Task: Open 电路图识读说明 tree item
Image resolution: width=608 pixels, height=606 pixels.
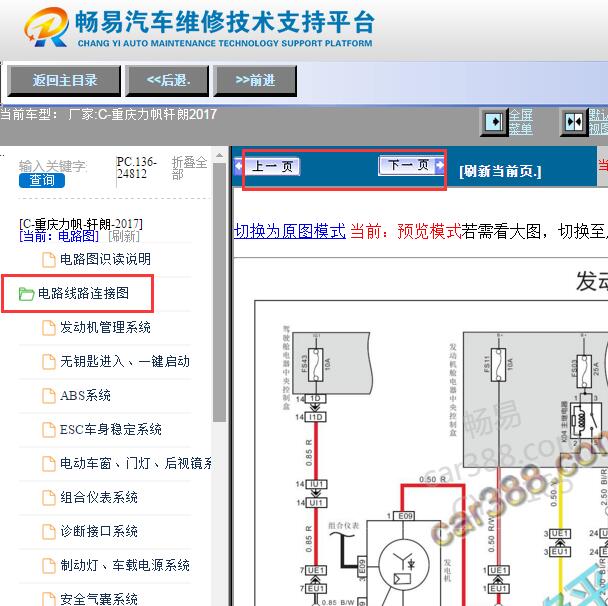Action: pos(105,259)
